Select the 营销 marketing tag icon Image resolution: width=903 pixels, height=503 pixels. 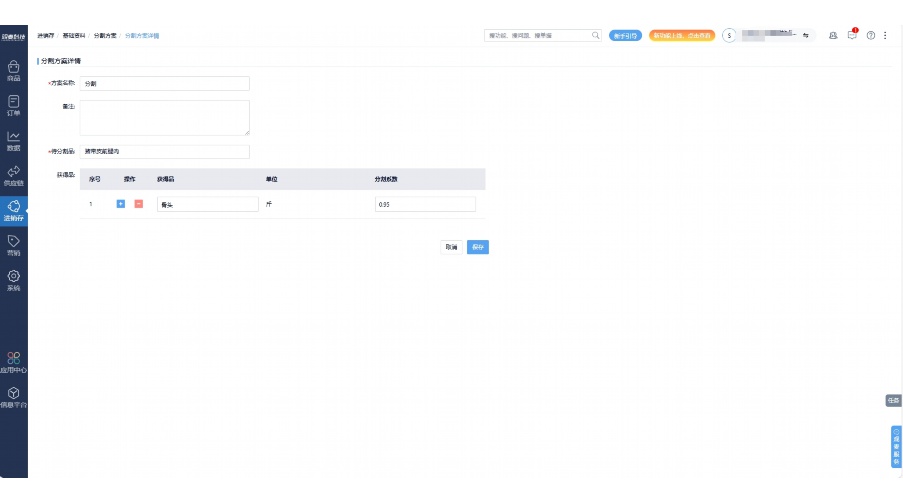click(14, 244)
